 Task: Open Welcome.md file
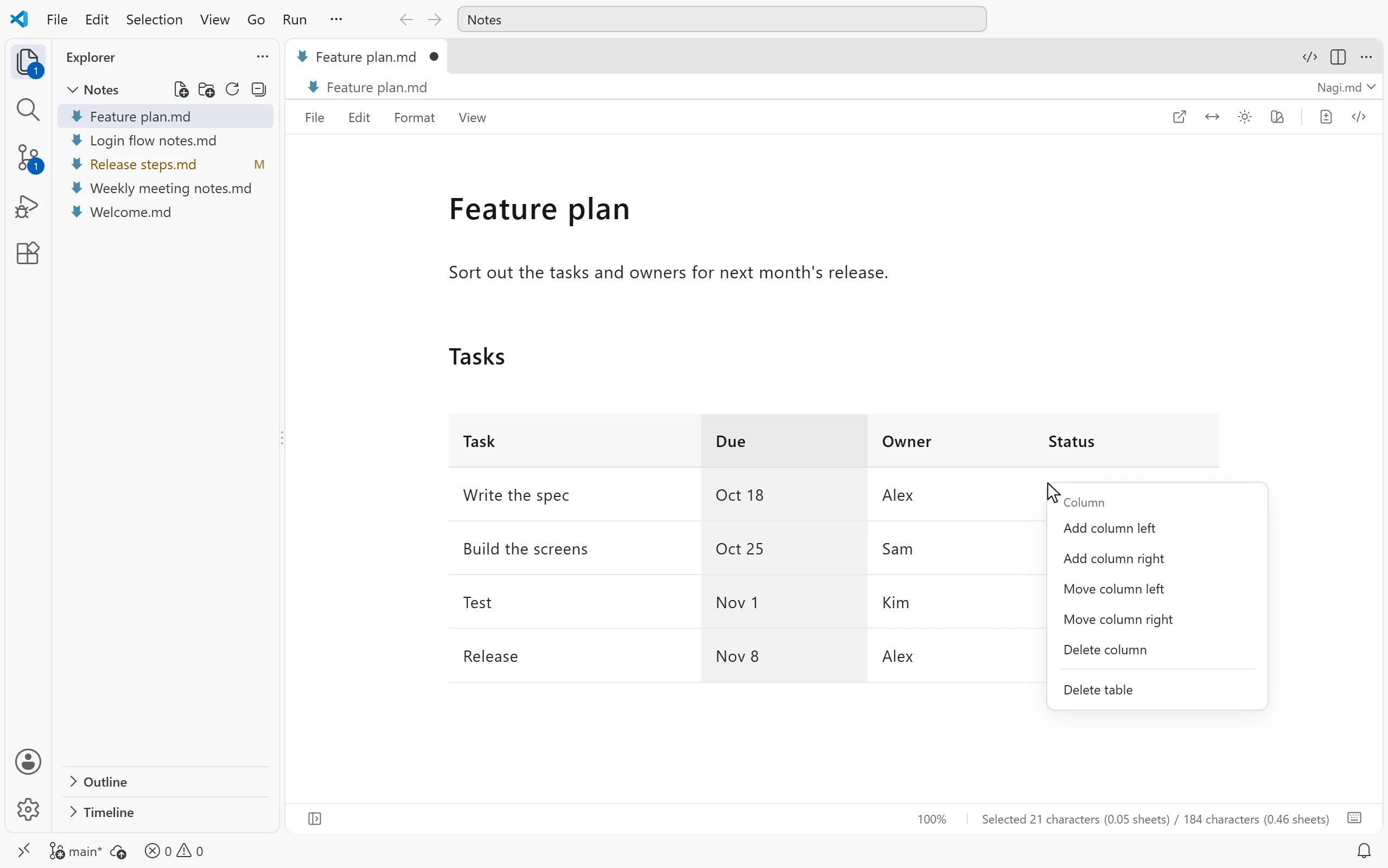point(165,213)
